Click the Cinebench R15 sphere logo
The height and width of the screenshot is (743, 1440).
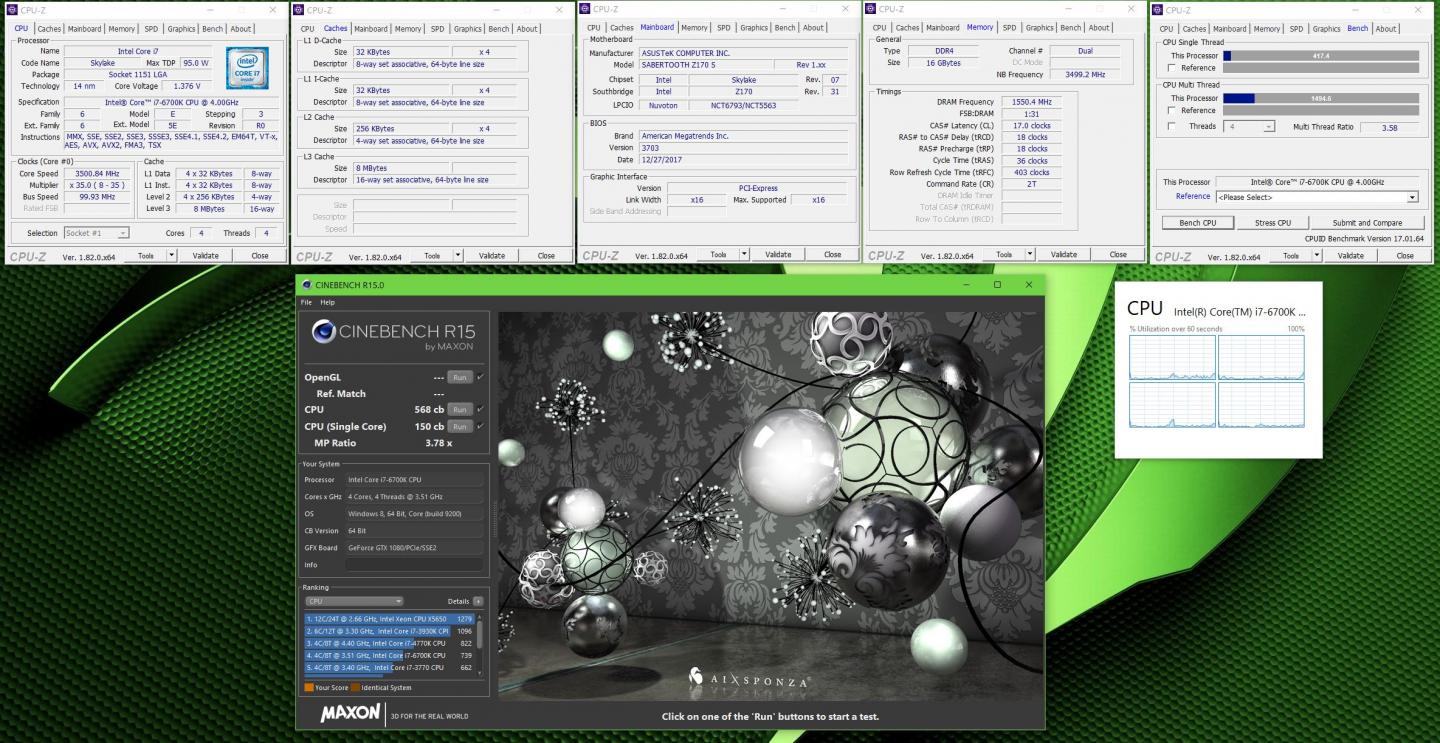(x=323, y=331)
